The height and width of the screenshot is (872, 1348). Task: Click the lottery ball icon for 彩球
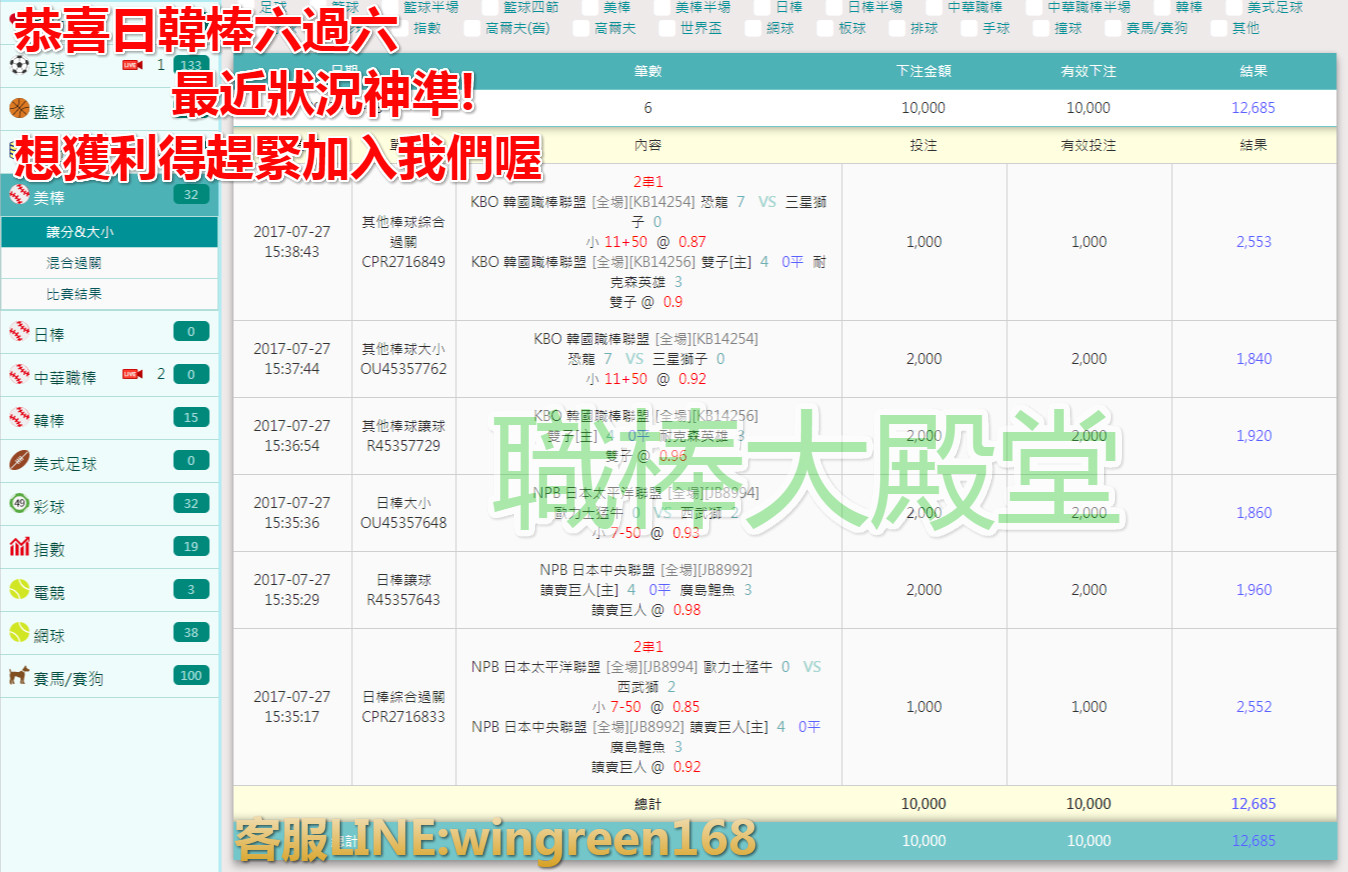(18, 504)
